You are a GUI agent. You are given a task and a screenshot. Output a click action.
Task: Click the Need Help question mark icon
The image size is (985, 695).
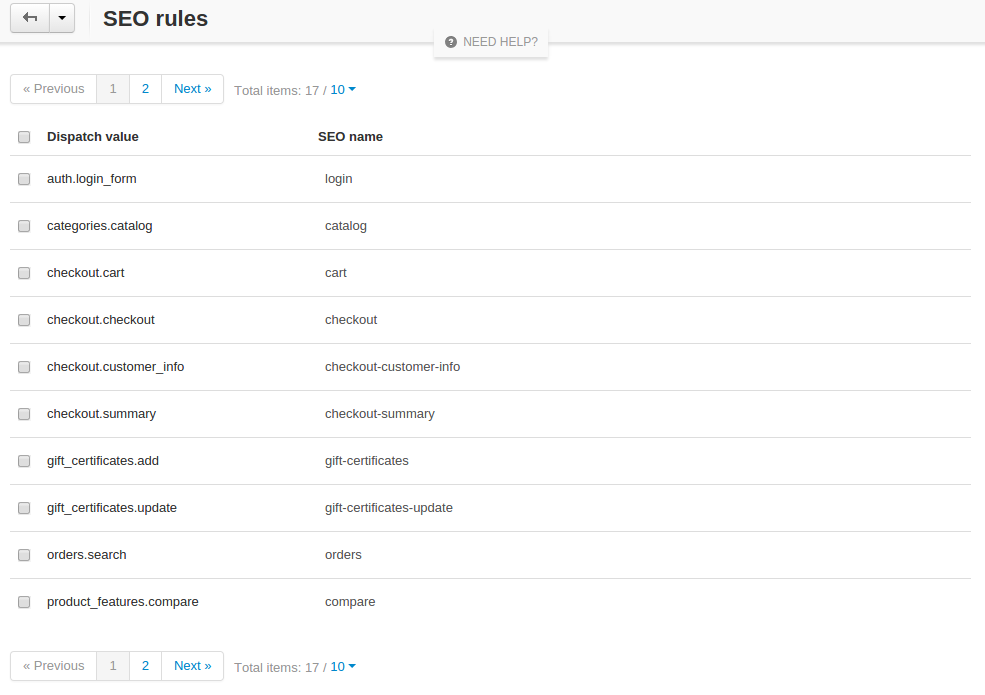450,42
